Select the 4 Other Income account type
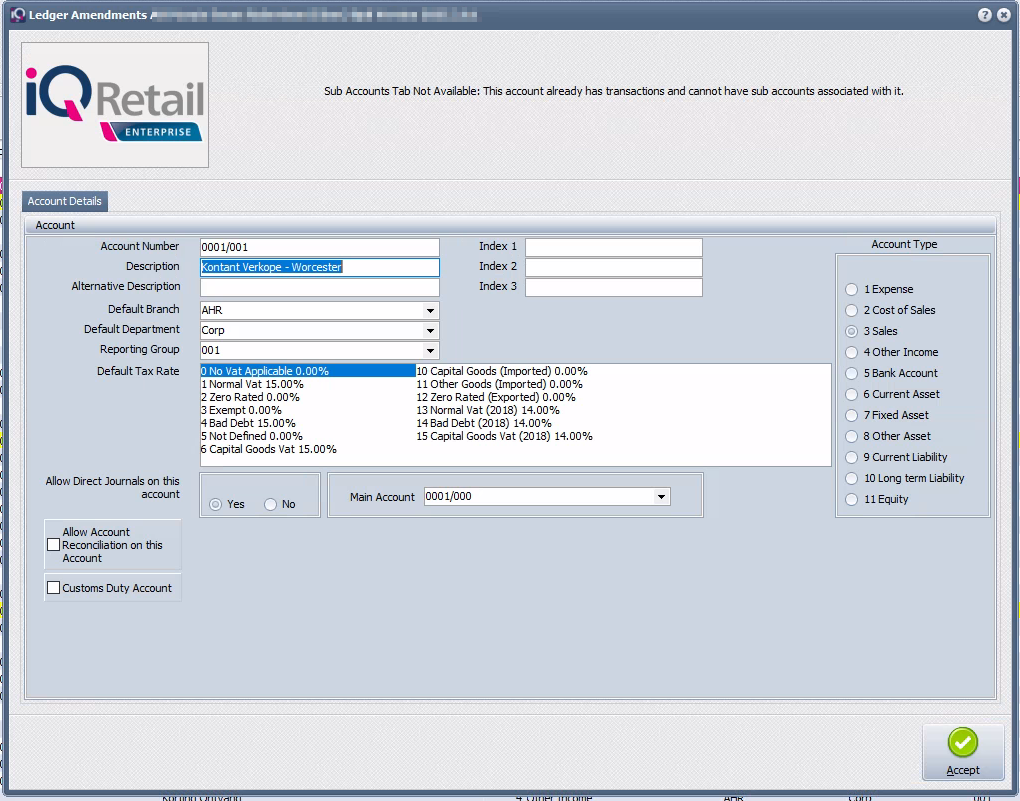Viewport: 1020px width, 801px height. (852, 353)
